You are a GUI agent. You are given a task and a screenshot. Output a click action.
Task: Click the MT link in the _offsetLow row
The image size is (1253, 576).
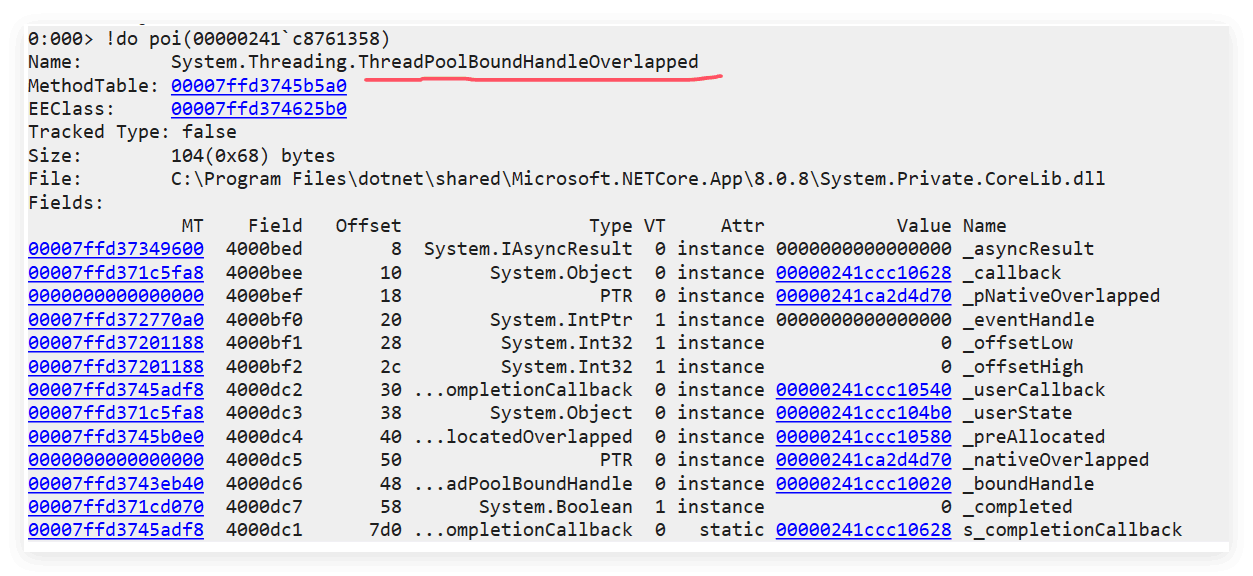point(116,343)
